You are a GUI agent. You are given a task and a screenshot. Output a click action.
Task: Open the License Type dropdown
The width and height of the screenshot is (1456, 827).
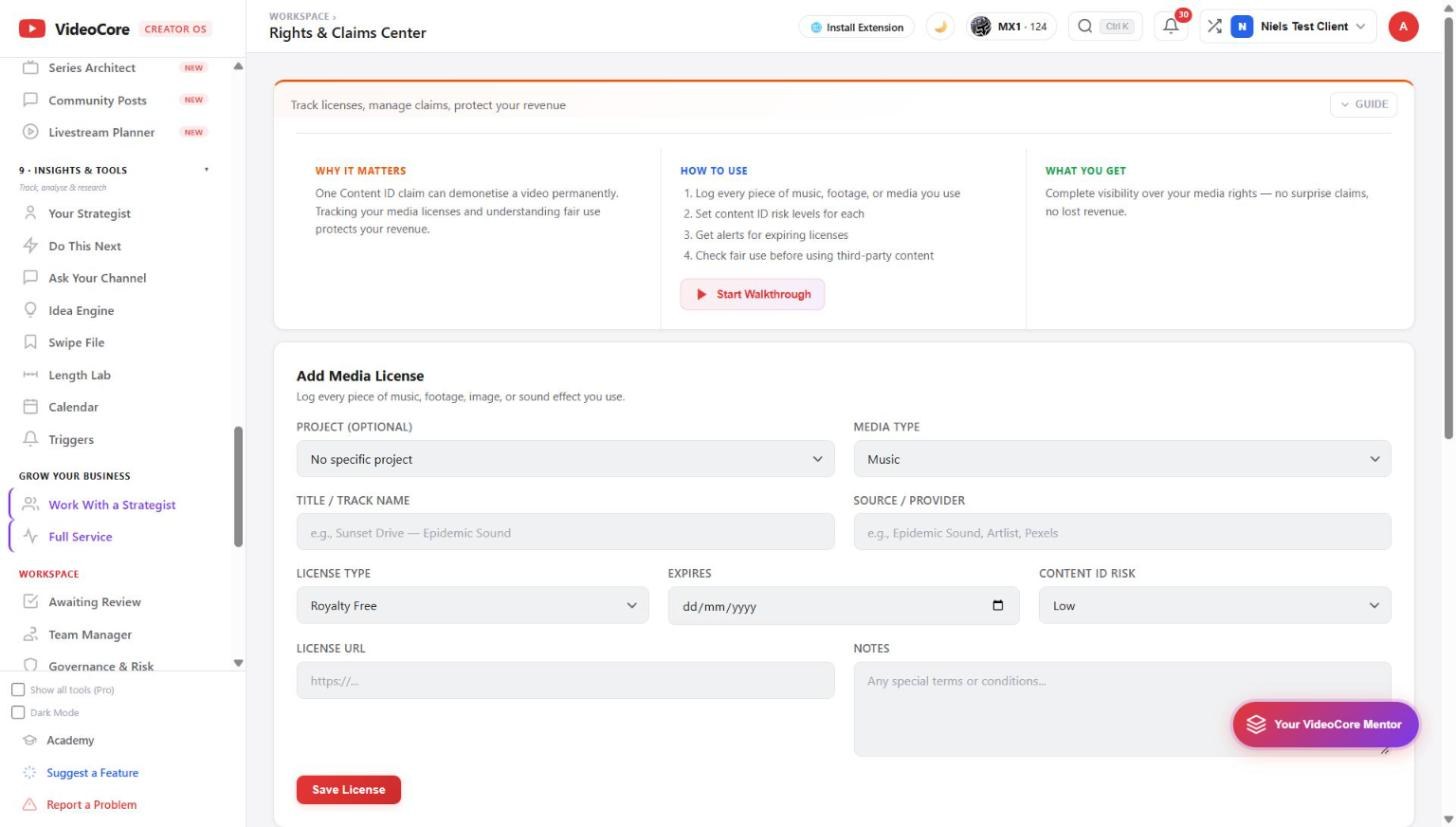[473, 605]
